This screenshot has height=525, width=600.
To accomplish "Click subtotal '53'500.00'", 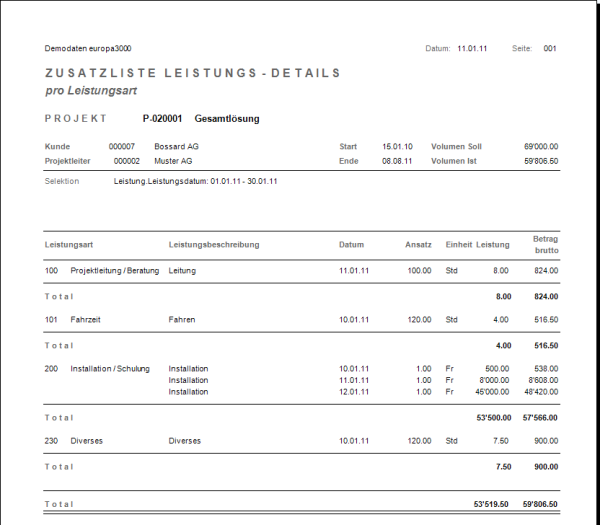I will pos(494,418).
